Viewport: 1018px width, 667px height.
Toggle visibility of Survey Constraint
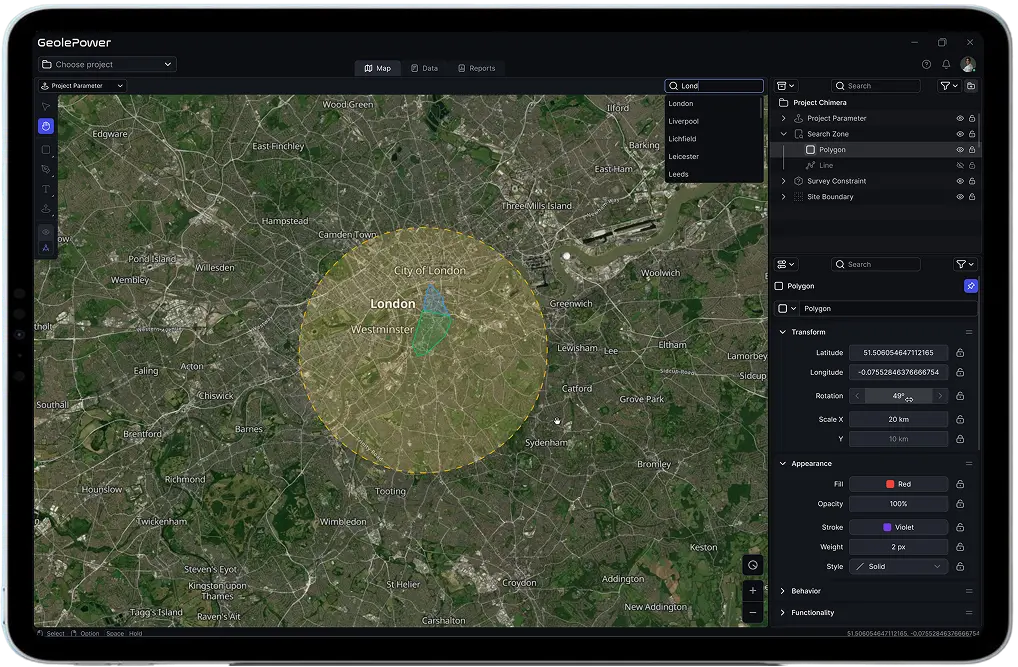[959, 180]
